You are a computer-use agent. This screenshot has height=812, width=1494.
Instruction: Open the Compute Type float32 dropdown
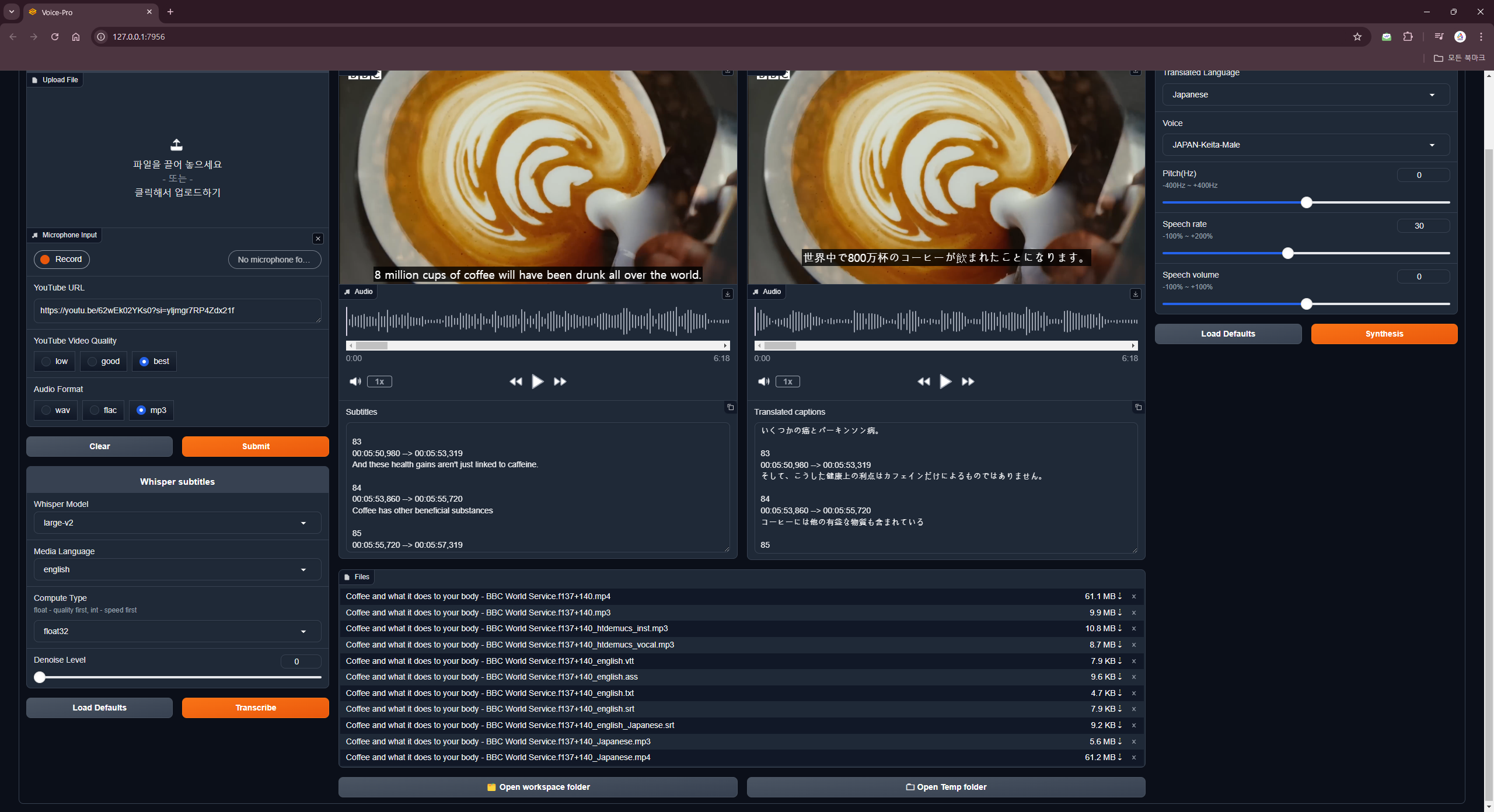tap(177, 631)
